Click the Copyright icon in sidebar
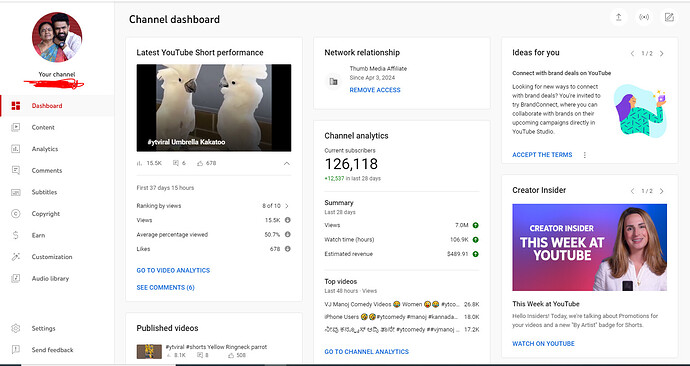The height and width of the screenshot is (366, 690). pos(16,213)
